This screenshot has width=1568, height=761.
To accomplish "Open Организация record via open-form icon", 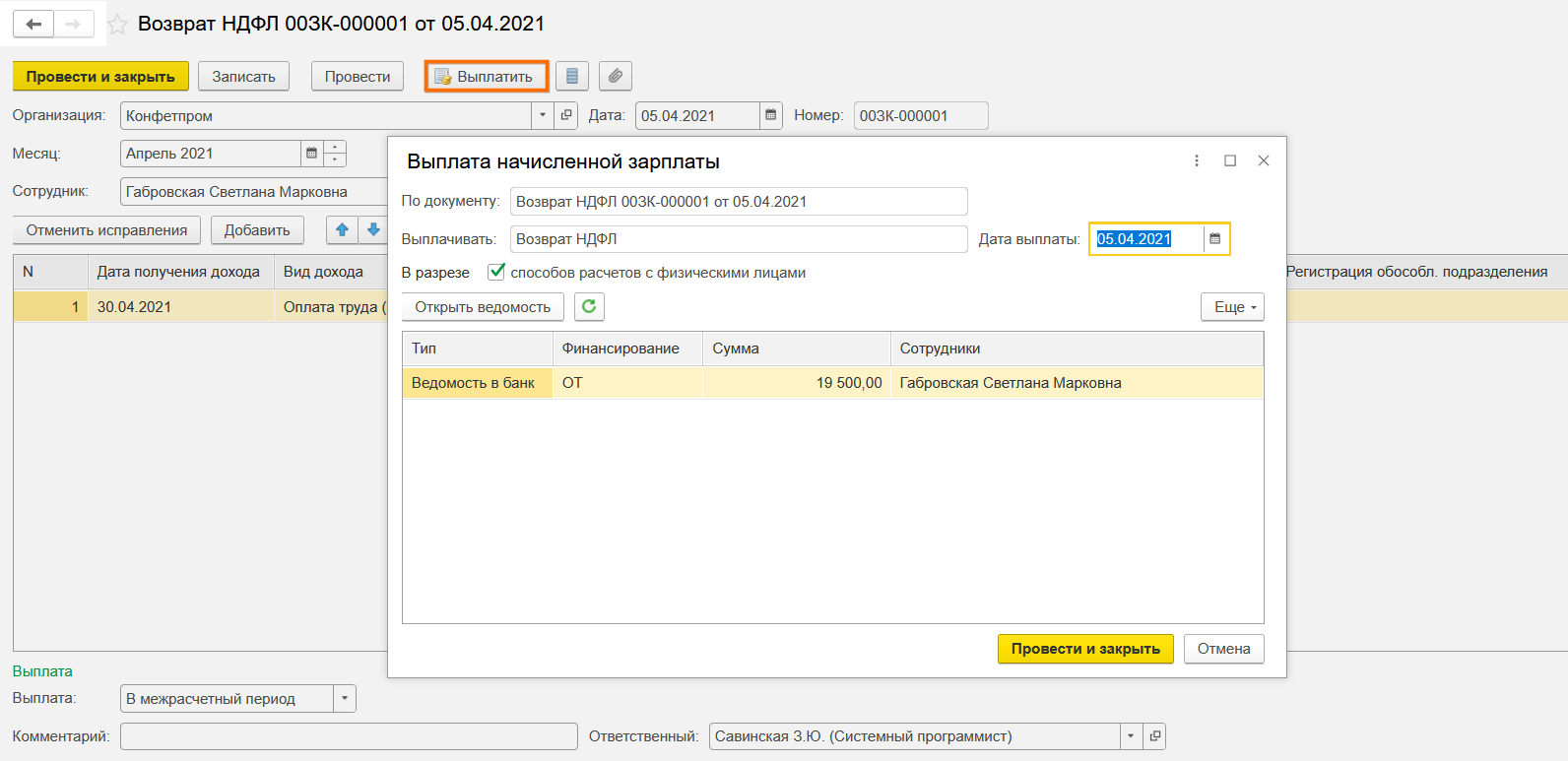I will pyautogui.click(x=566, y=115).
